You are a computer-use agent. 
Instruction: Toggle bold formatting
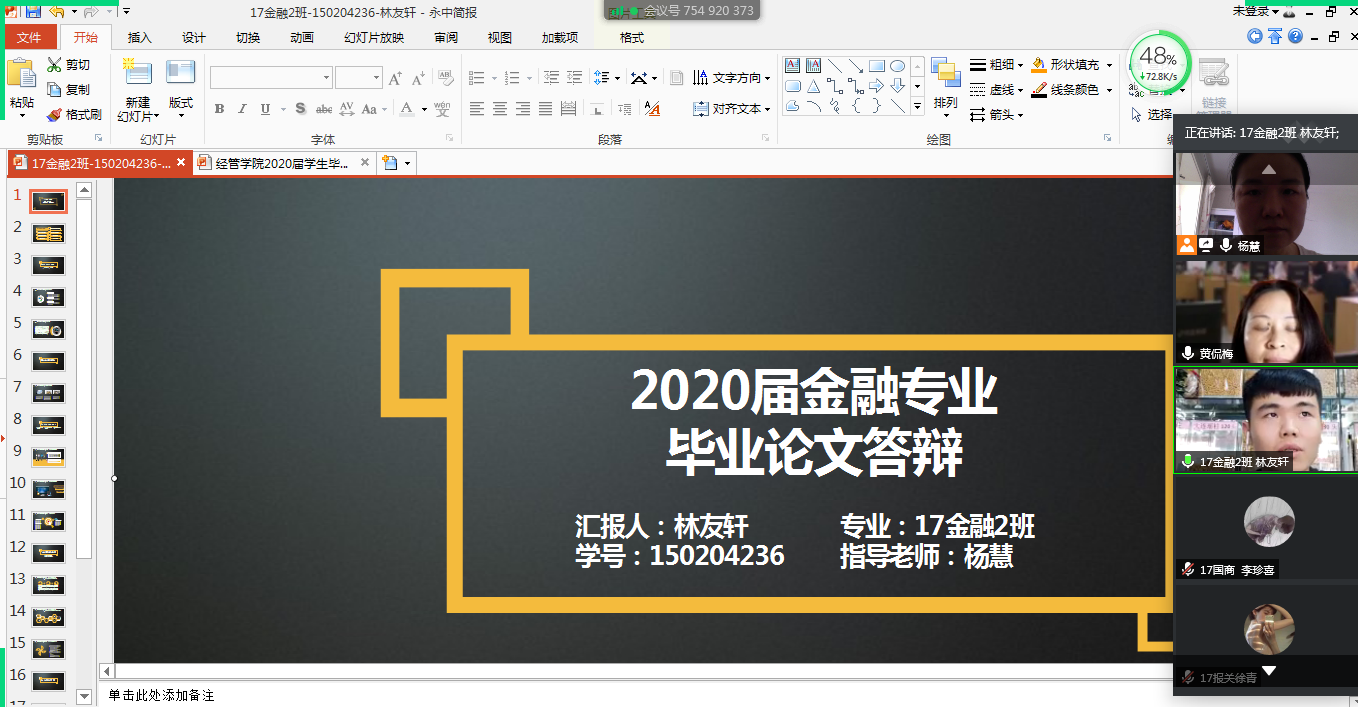point(219,109)
